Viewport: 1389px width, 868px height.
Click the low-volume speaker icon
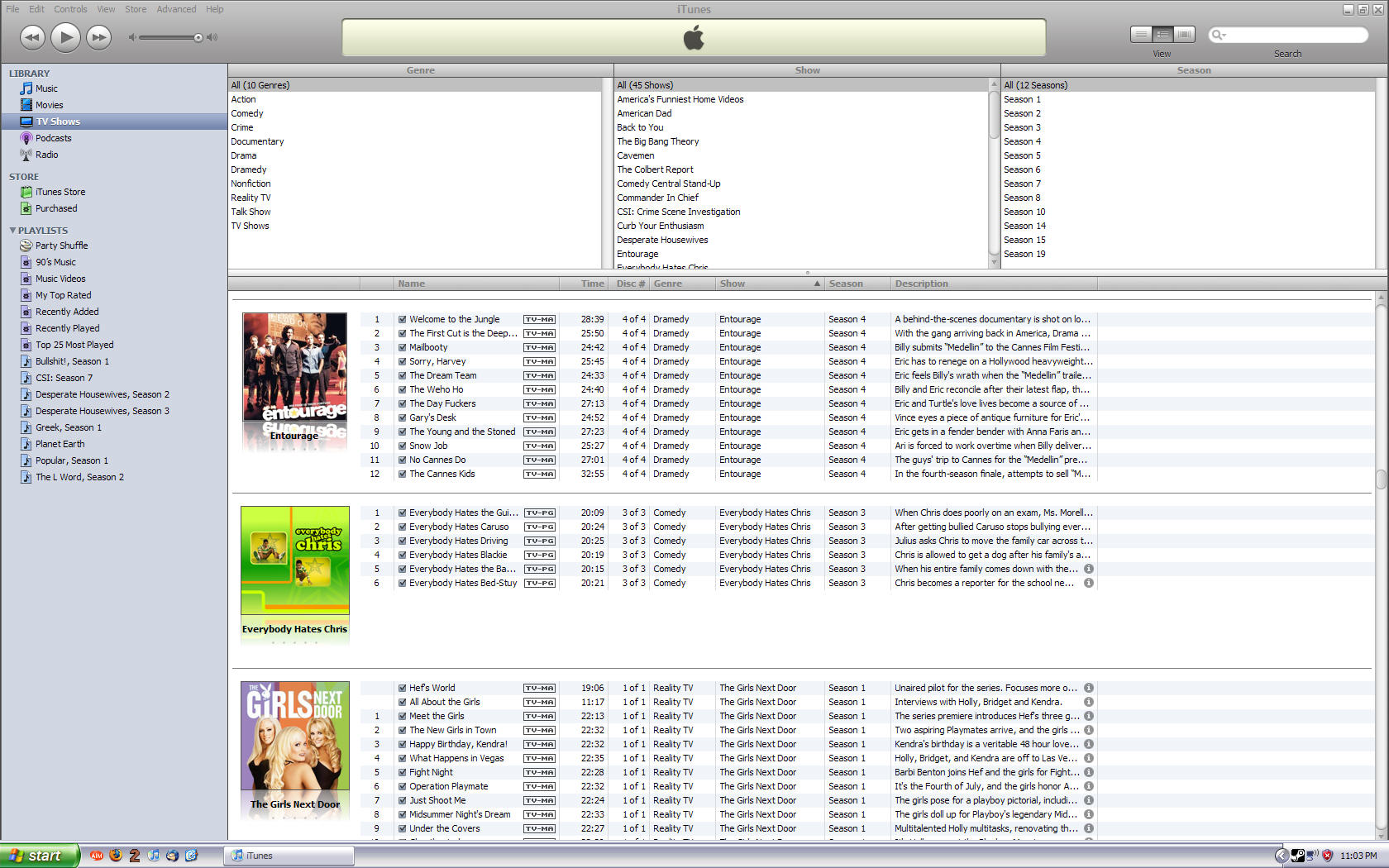pos(131,37)
